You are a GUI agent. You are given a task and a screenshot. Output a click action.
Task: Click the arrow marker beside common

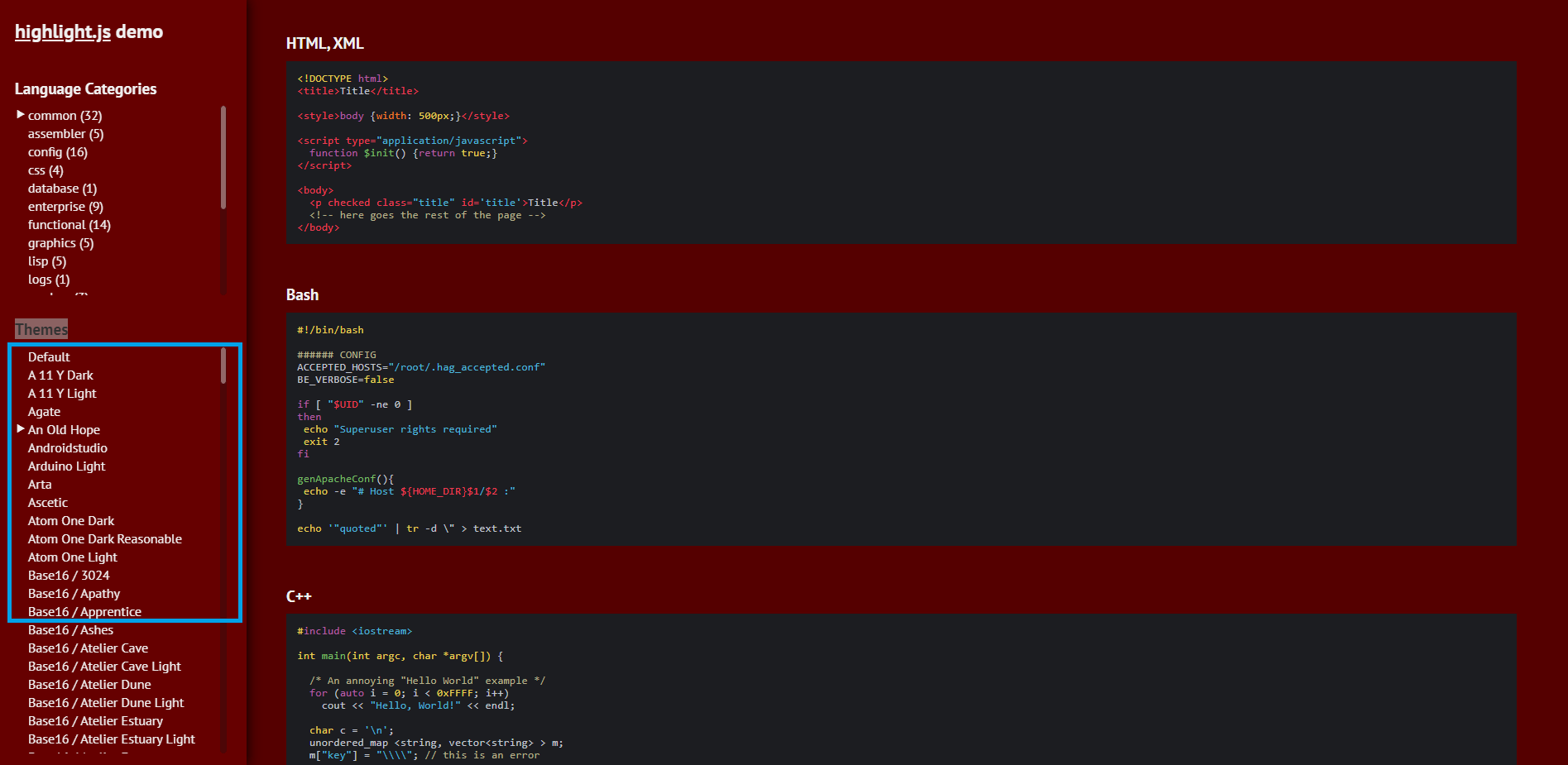tap(21, 115)
